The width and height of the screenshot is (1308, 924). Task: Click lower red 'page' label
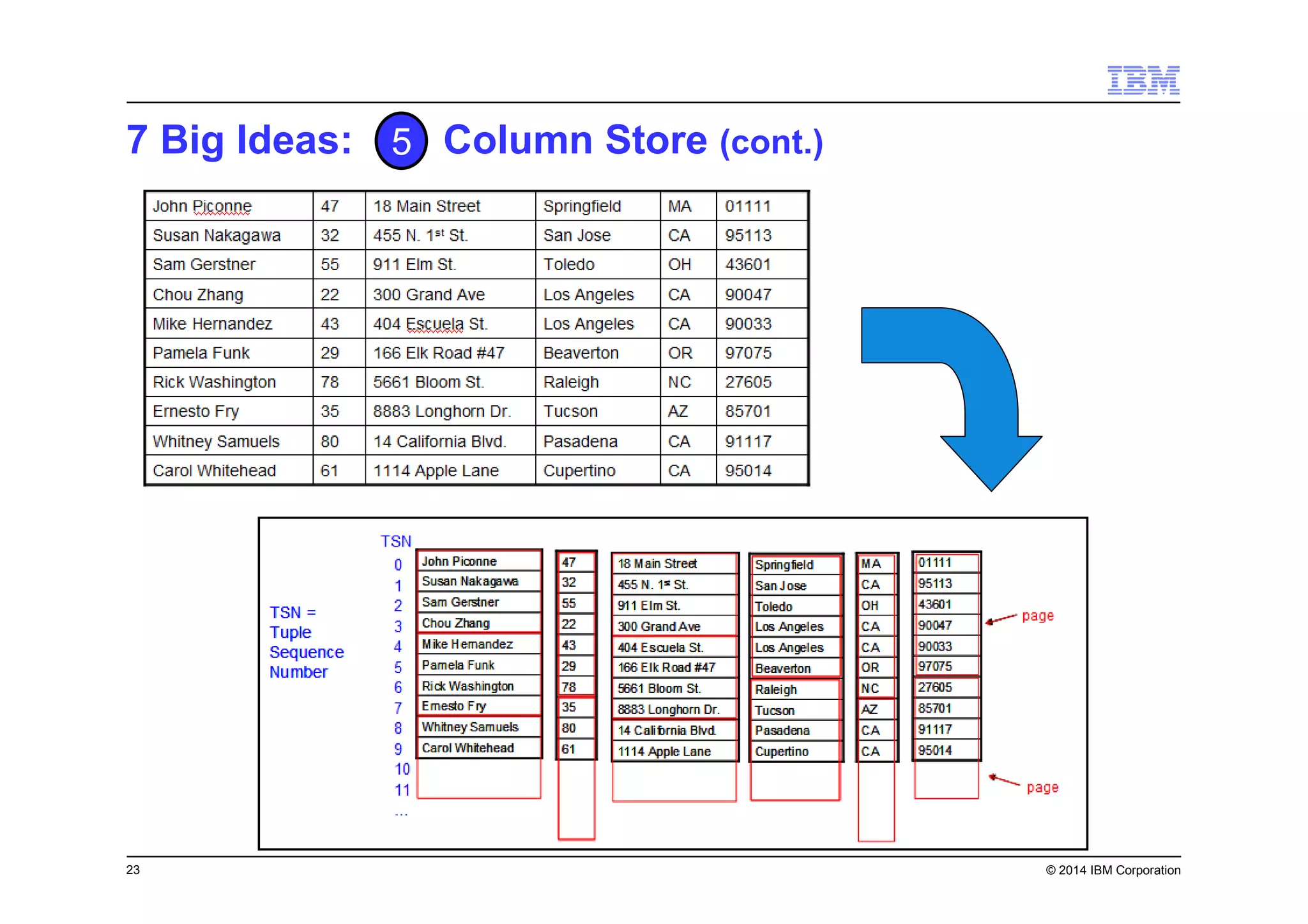1042,787
